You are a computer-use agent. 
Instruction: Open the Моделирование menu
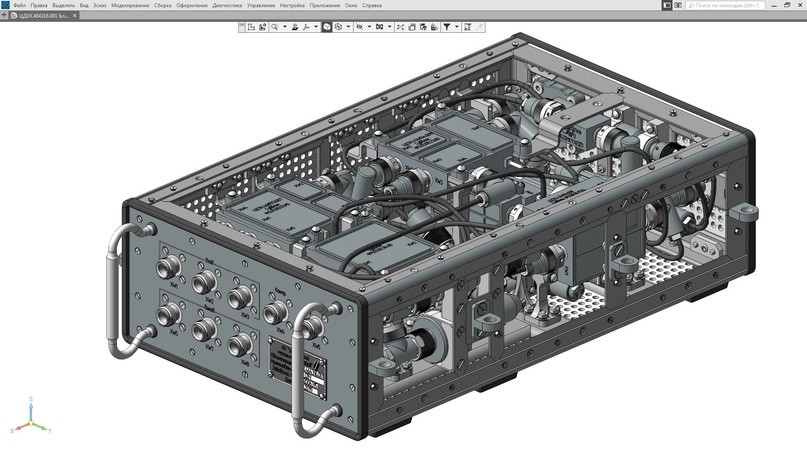(130, 5)
